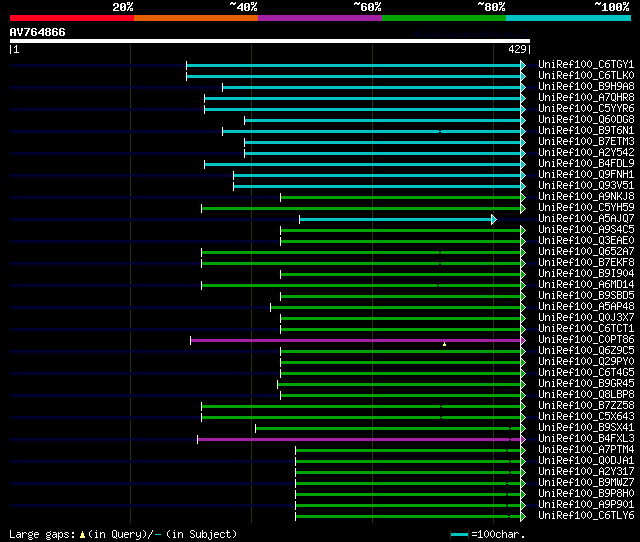Click the UniRef100_Q29PY0 label
This screenshot has width=640, height=542.
pyautogui.click(x=586, y=362)
